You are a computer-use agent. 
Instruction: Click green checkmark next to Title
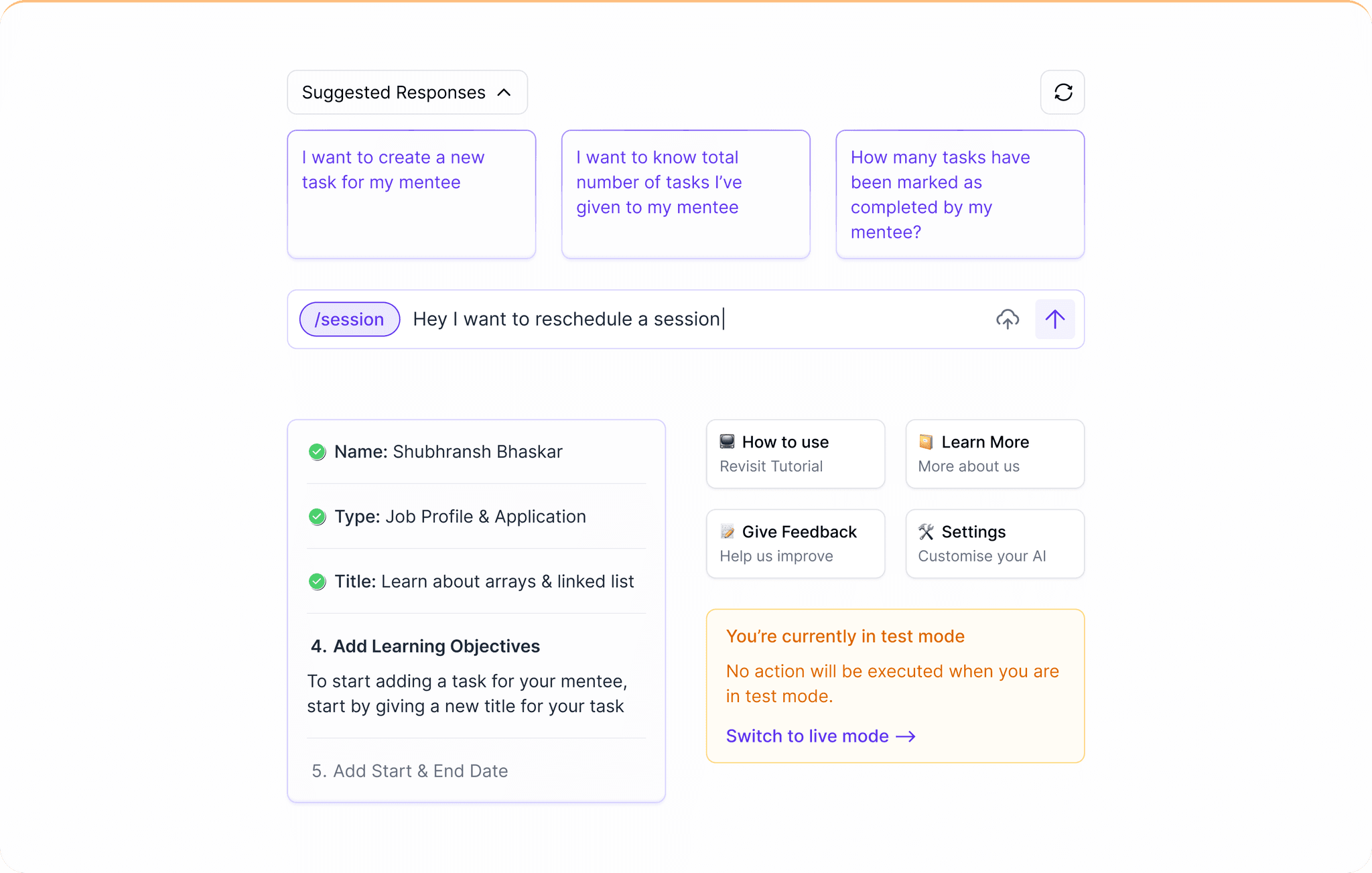coord(317,582)
